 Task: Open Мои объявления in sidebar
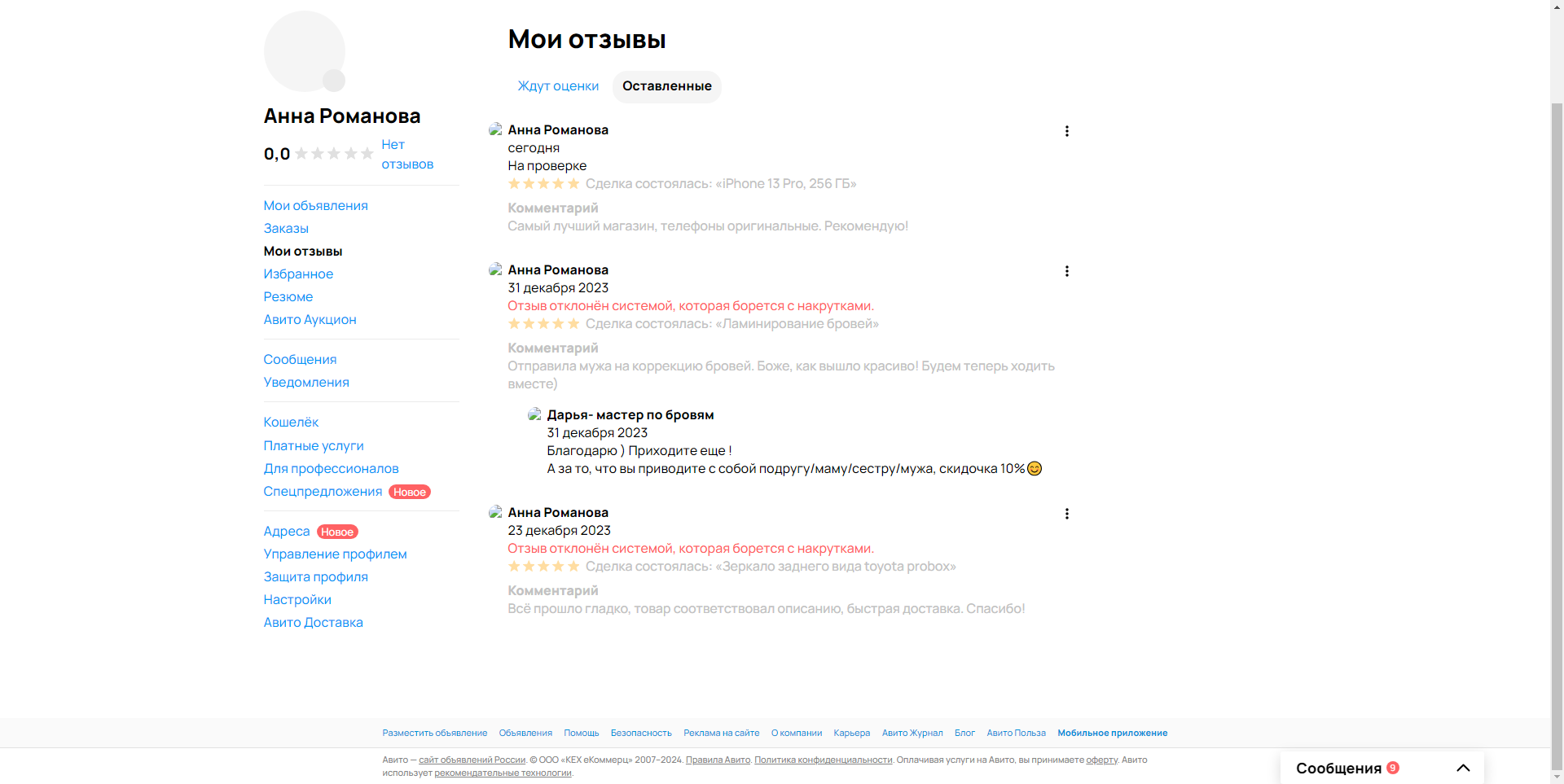[315, 205]
